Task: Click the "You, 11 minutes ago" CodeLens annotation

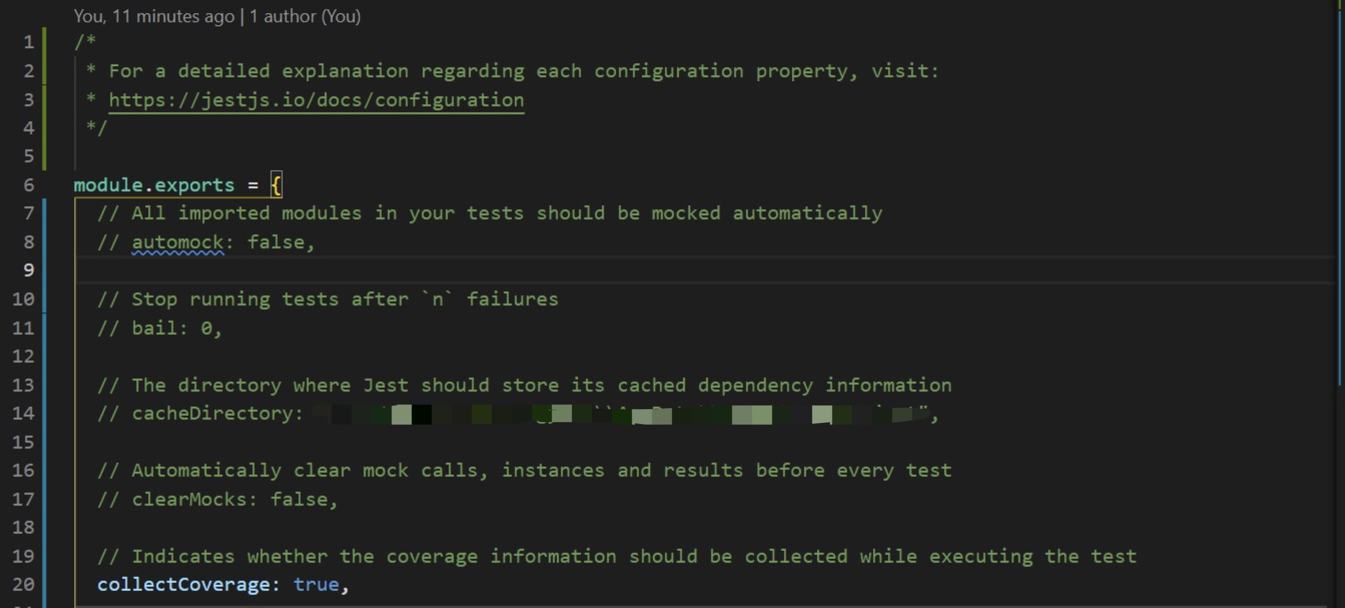Action: [154, 16]
